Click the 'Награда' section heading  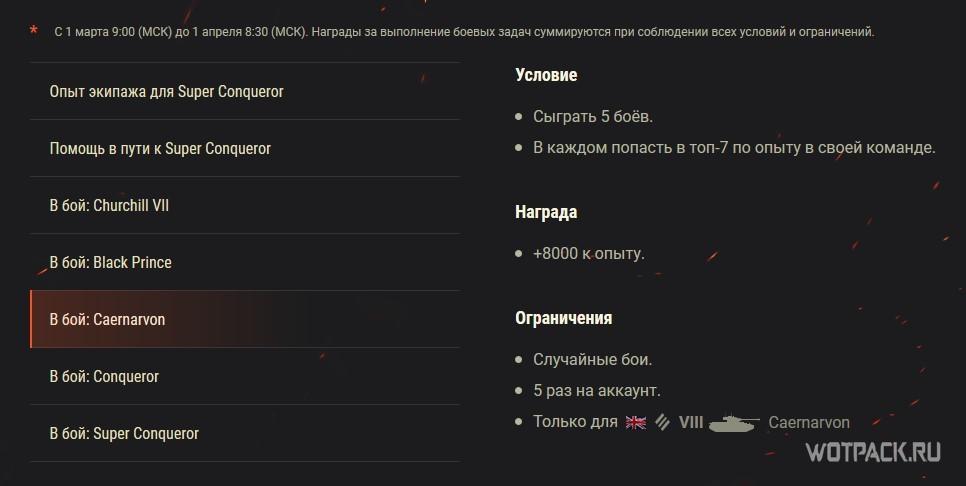546,212
